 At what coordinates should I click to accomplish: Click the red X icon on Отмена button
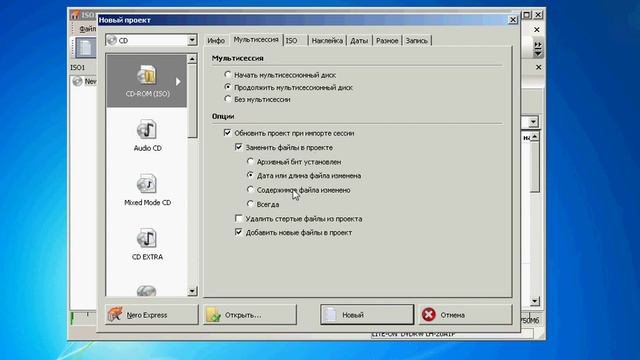[429, 314]
